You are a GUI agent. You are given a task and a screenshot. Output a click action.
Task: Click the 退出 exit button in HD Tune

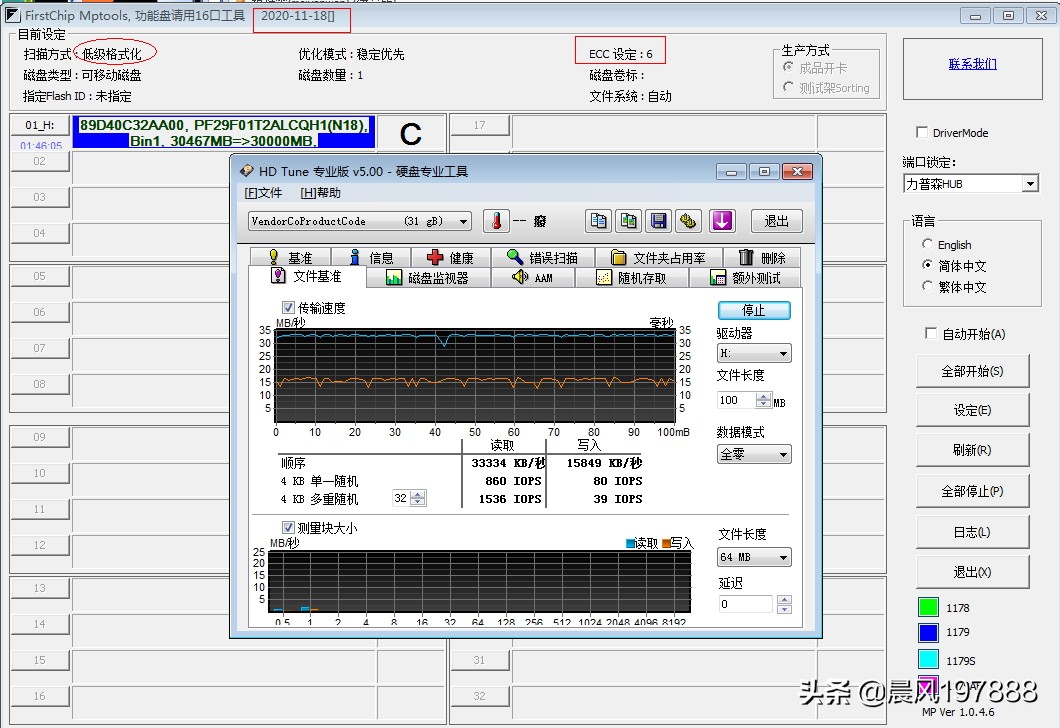pos(776,221)
